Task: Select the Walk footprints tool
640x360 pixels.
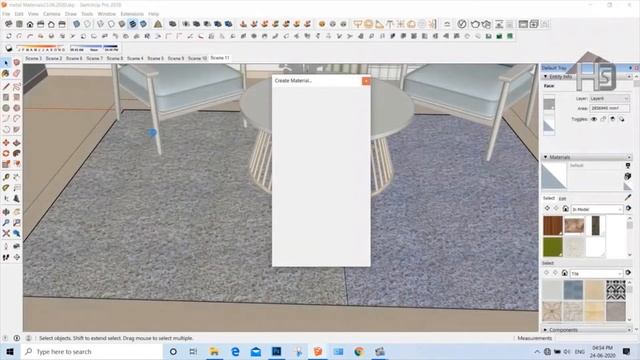Action: click(6, 257)
